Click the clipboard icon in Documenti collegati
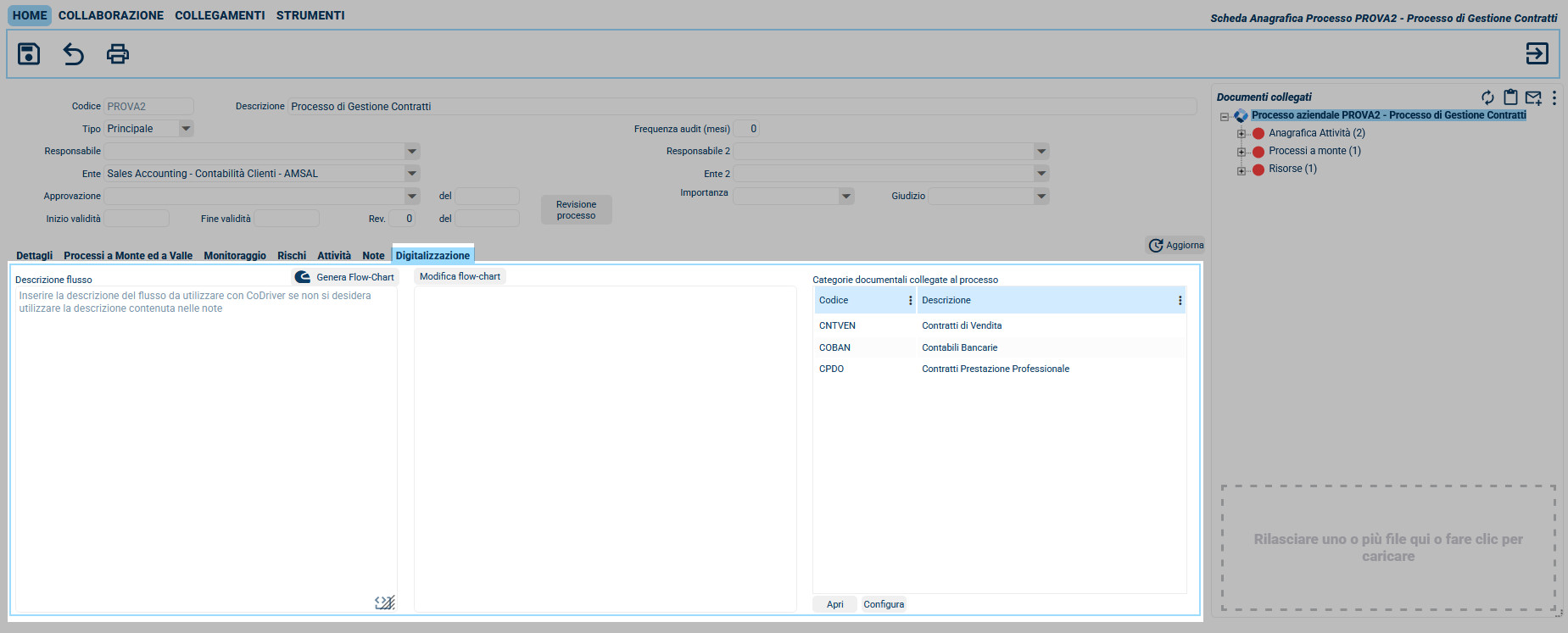The height and width of the screenshot is (633, 1568). pos(1510,97)
